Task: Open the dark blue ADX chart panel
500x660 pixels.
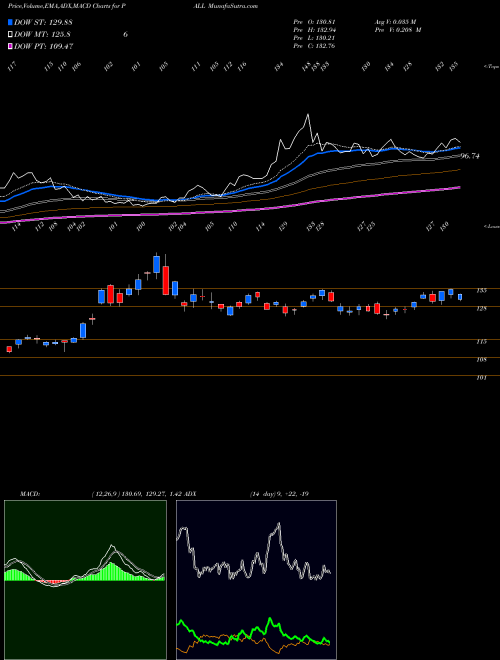Action: tap(256, 580)
